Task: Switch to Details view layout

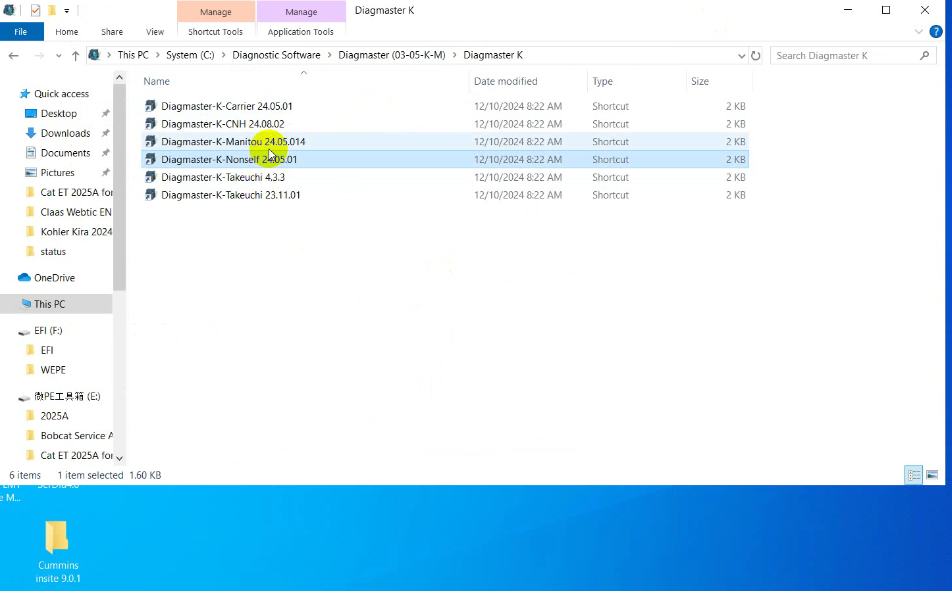Action: coord(913,475)
